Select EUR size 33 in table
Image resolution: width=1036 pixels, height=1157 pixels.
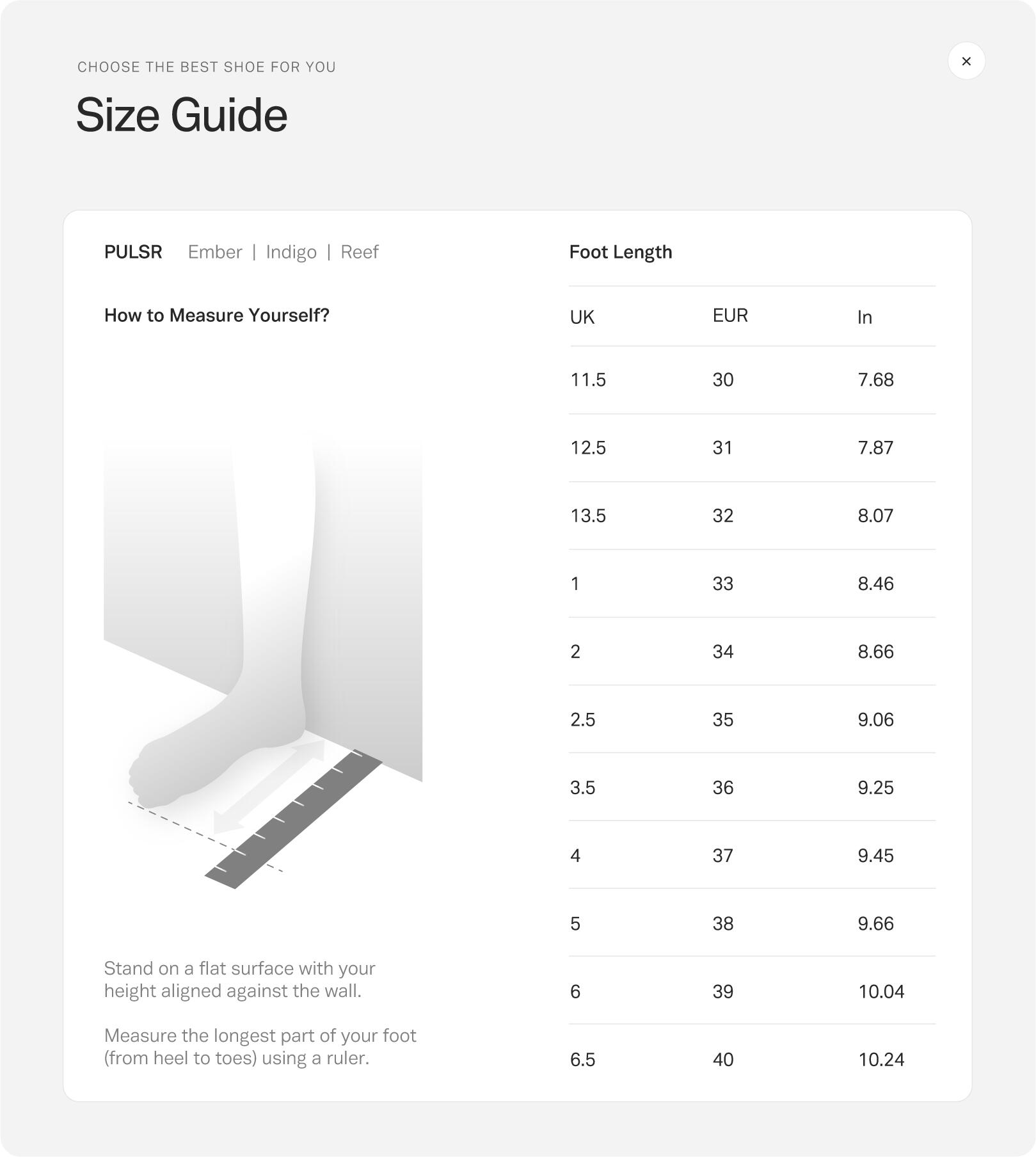tap(723, 584)
